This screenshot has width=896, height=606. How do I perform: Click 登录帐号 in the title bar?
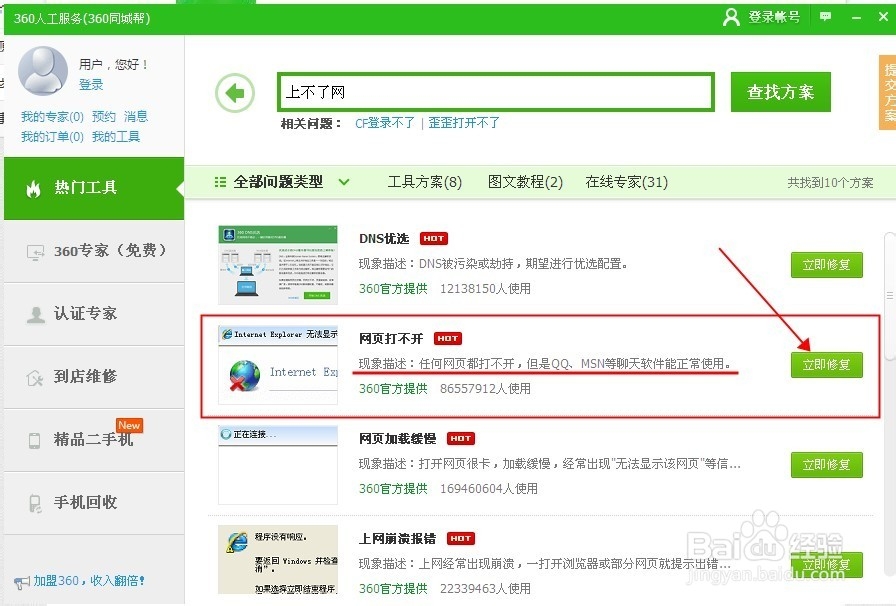tap(774, 17)
